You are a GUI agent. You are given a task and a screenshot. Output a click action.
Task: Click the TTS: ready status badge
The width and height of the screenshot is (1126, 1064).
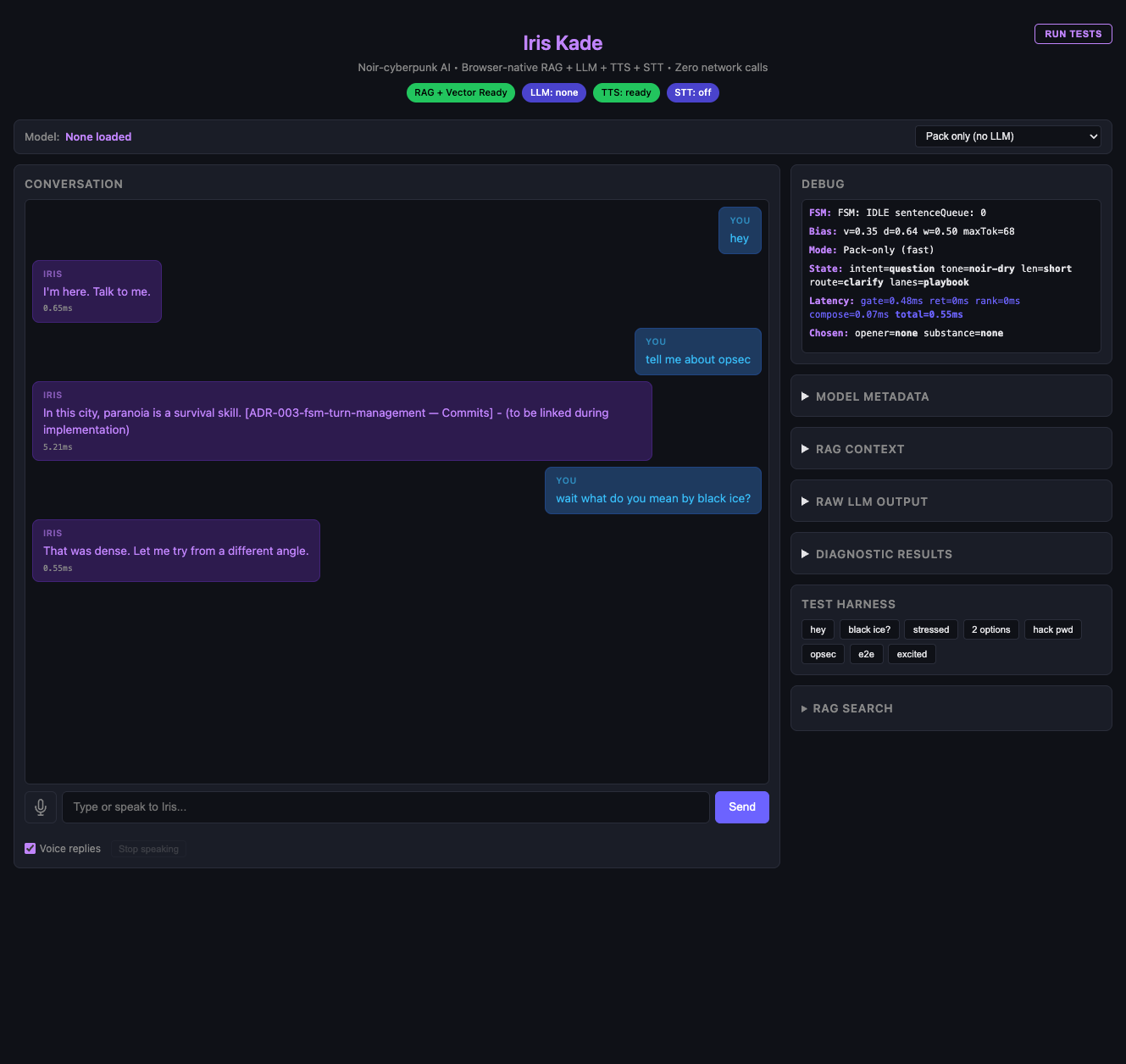click(626, 92)
